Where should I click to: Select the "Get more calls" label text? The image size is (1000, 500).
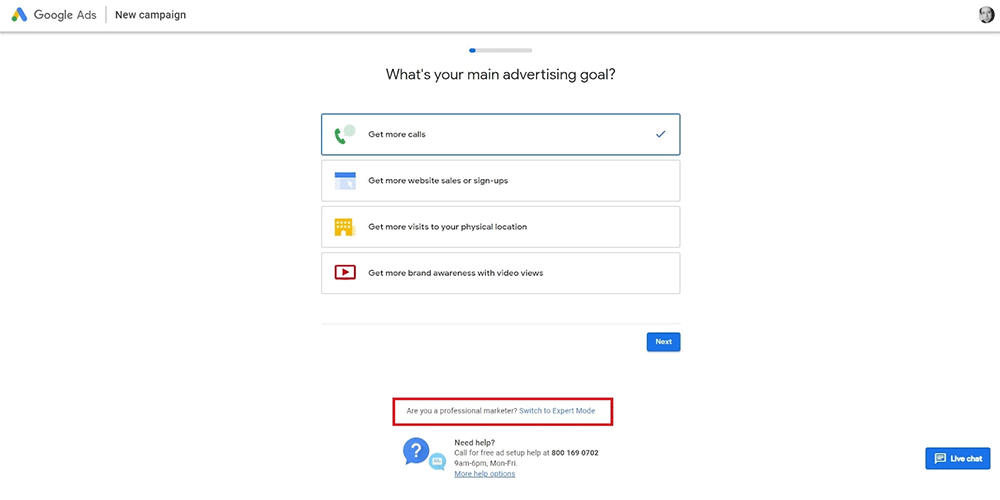(x=397, y=134)
